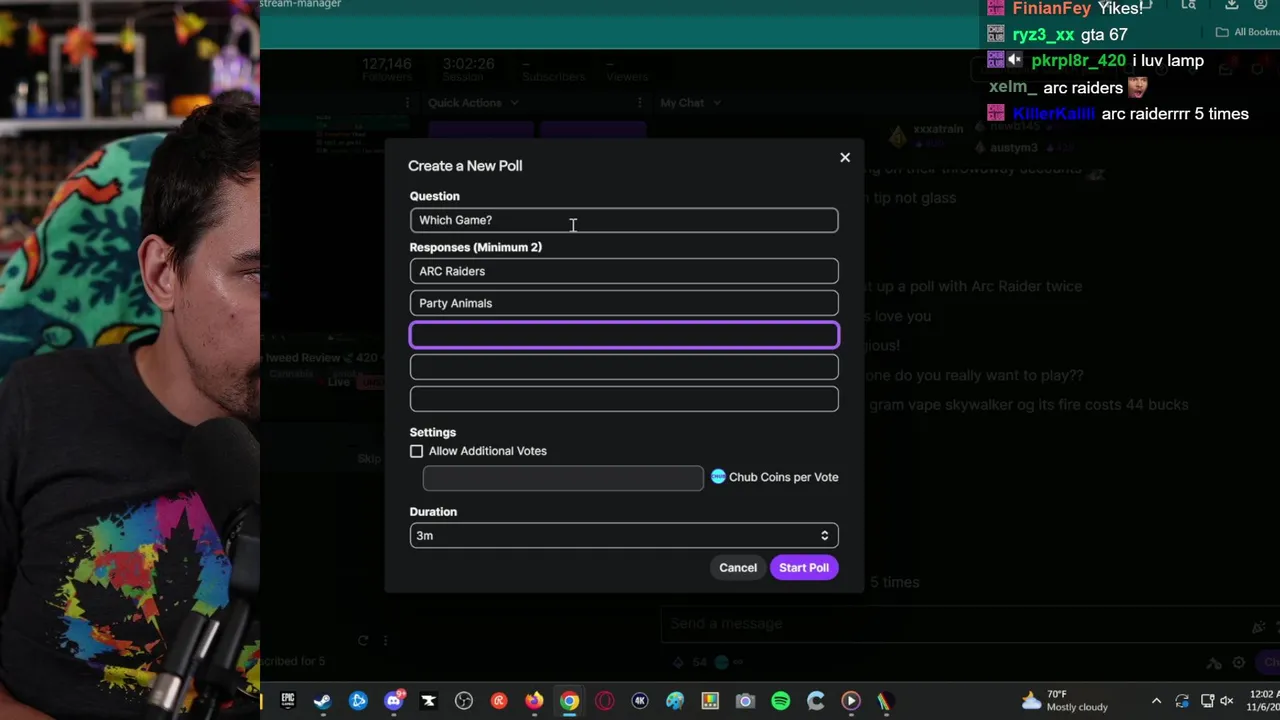Open Google Chrome from the taskbar

pos(569,701)
